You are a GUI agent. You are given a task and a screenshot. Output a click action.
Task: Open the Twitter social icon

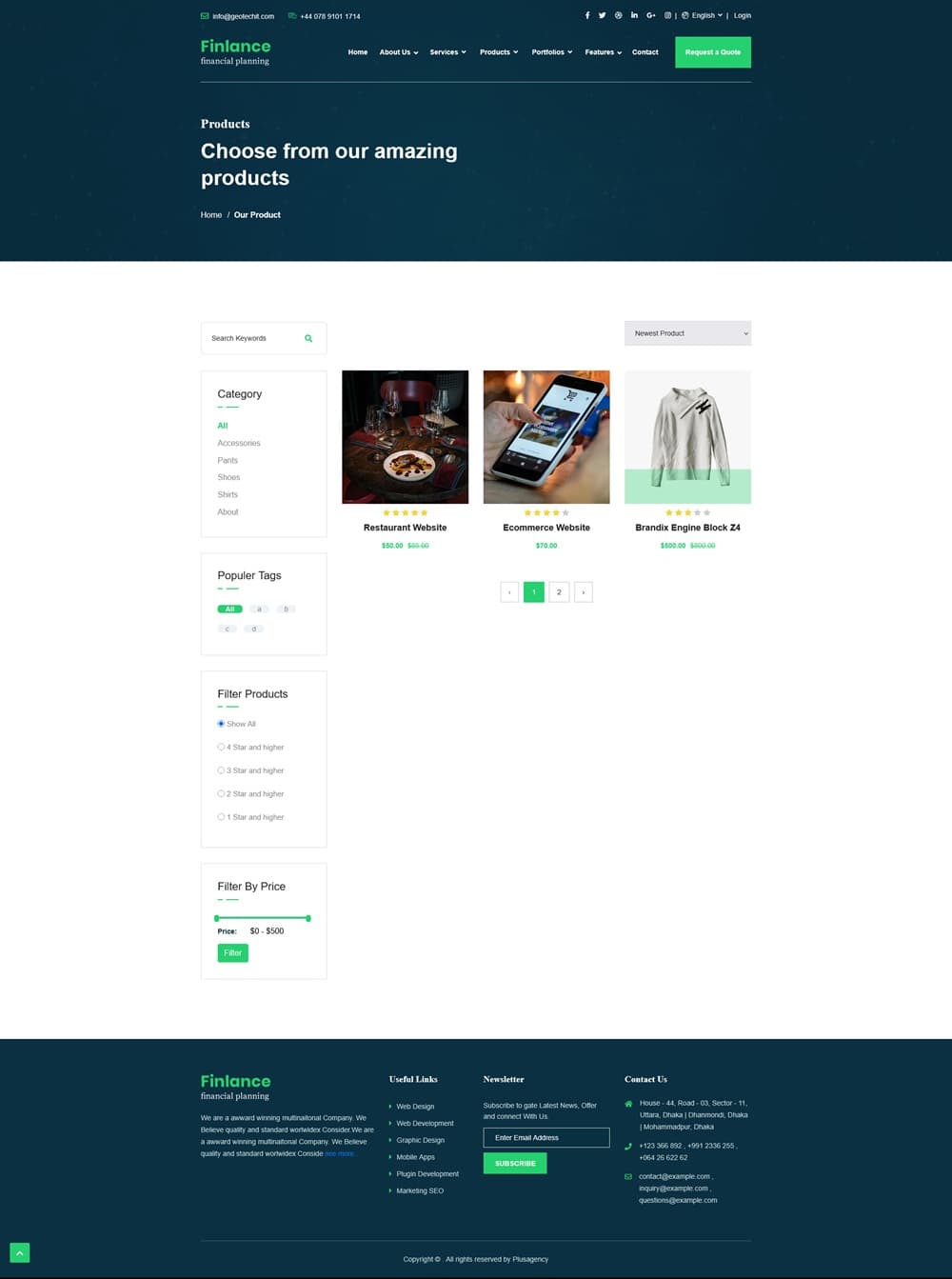(603, 15)
